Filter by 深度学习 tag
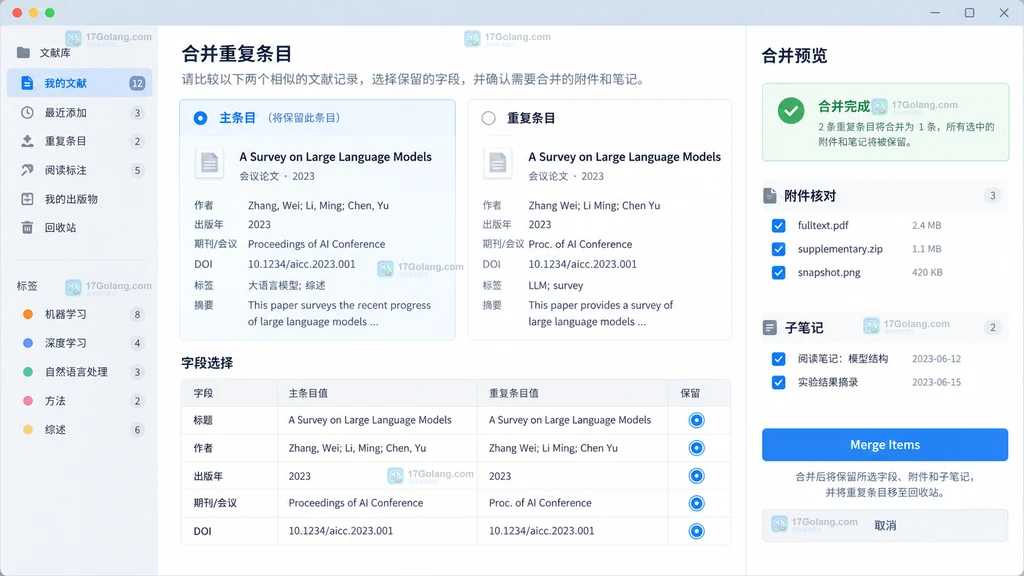The height and width of the screenshot is (576, 1024). [80, 343]
